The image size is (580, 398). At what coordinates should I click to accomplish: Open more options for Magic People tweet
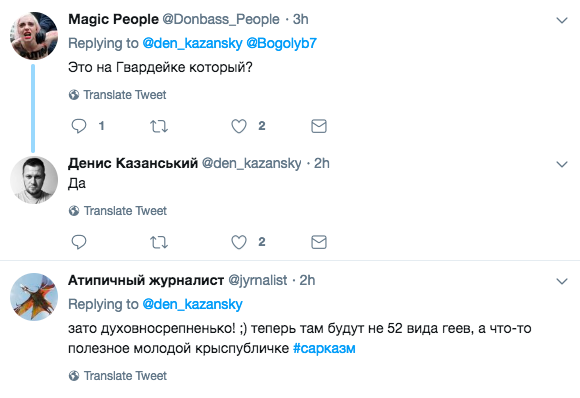pyautogui.click(x=562, y=20)
